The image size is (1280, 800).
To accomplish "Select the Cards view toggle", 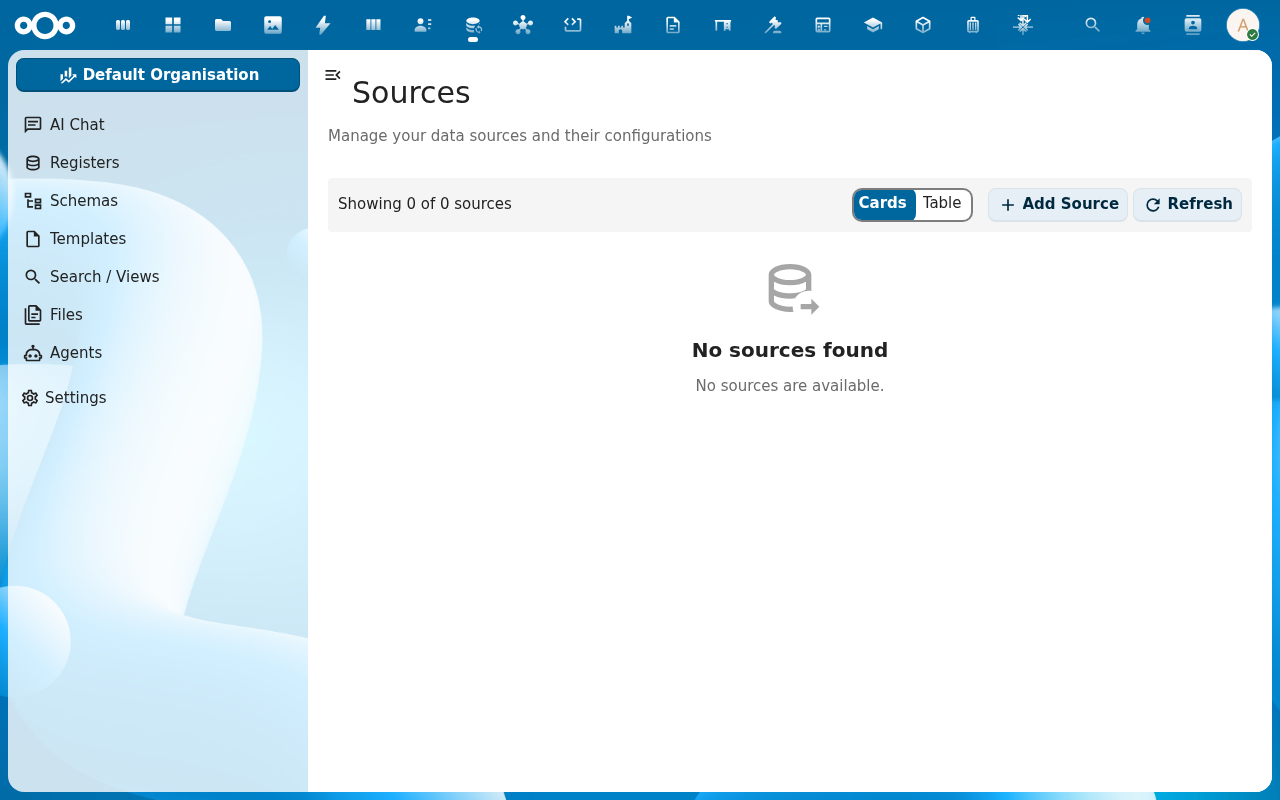I will (x=883, y=204).
